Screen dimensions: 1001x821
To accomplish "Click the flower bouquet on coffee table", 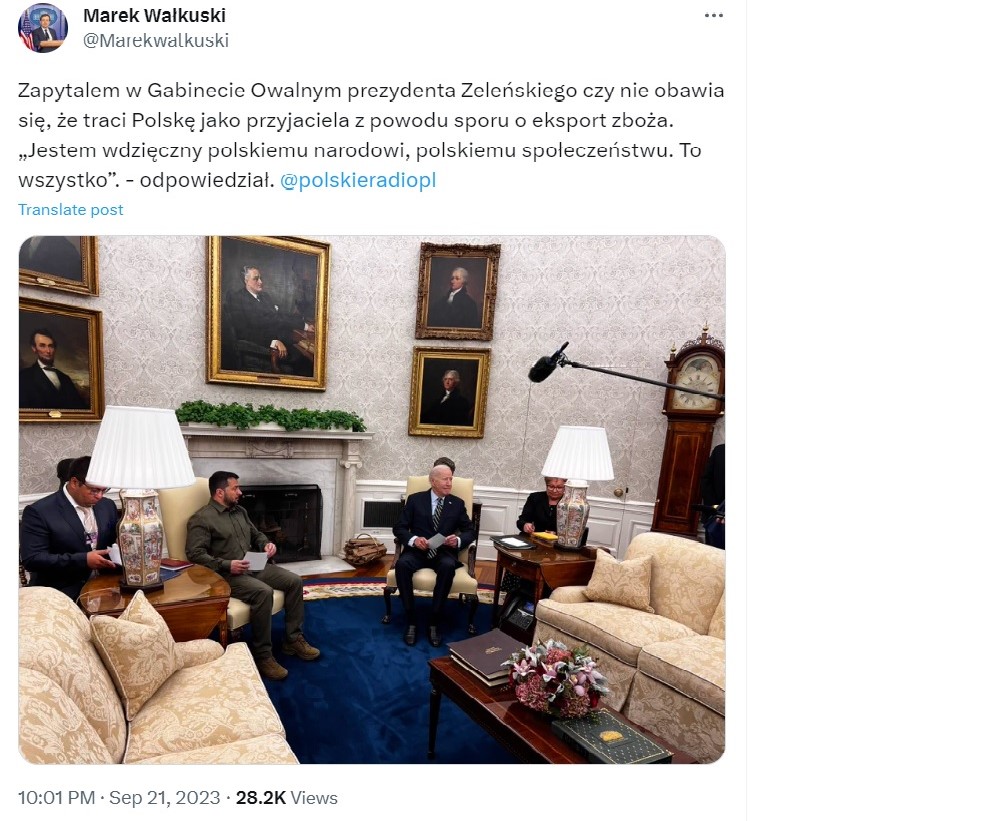I will coord(556,679).
